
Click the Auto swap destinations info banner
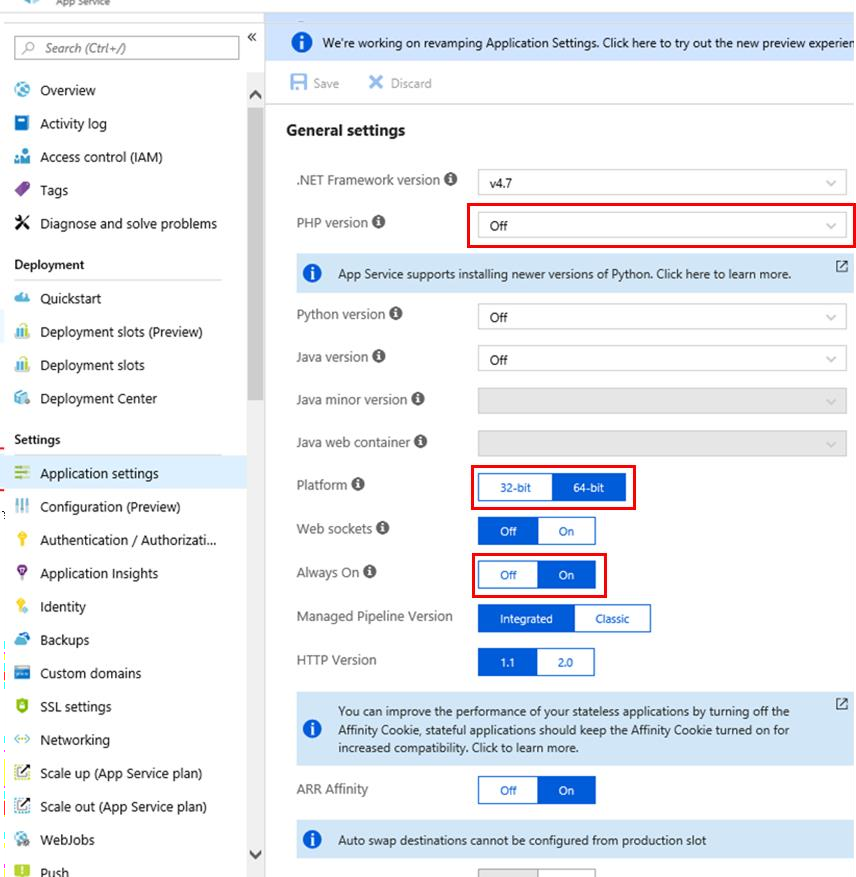(x=575, y=840)
